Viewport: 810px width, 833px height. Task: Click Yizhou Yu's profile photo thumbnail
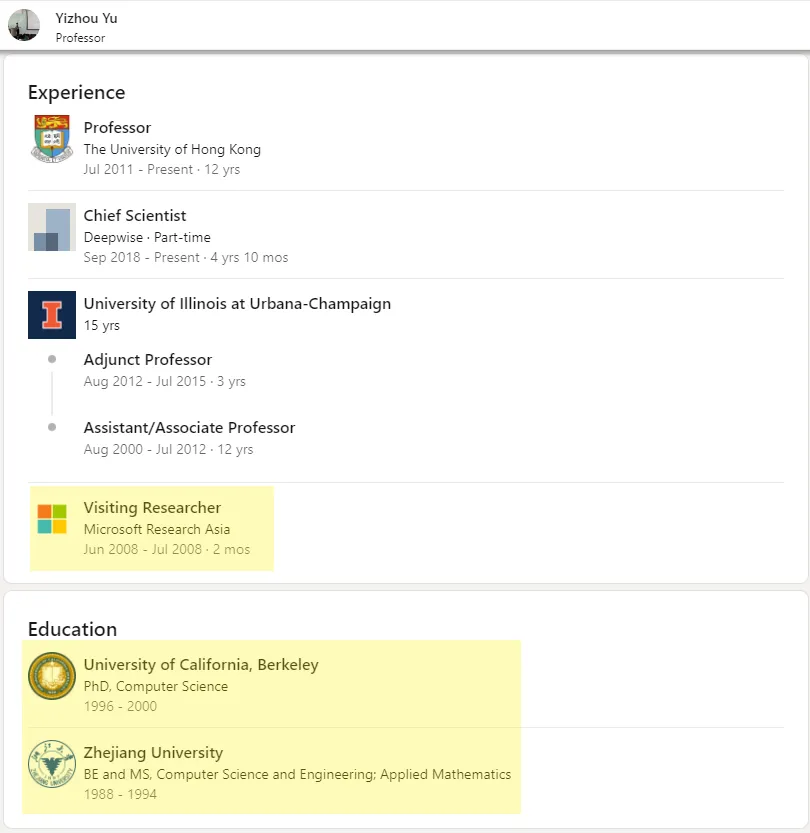pos(24,25)
